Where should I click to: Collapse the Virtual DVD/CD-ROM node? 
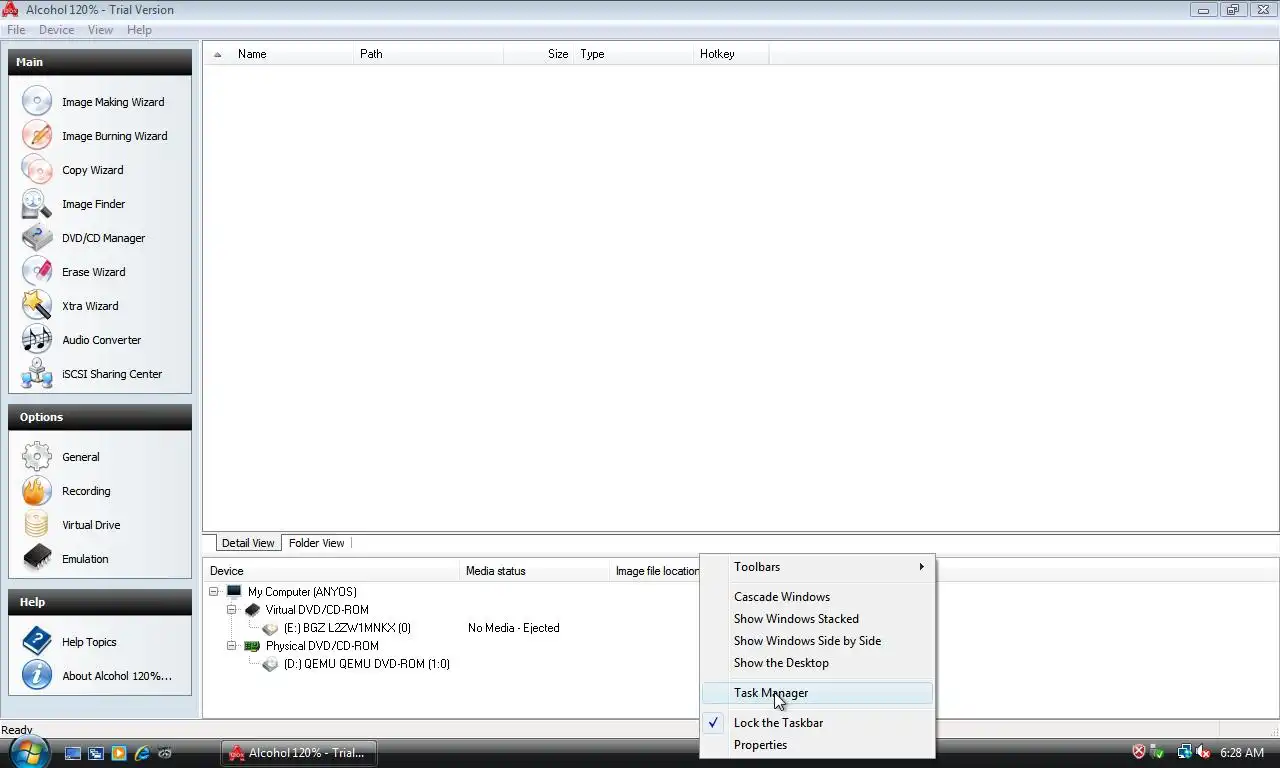click(x=231, y=609)
